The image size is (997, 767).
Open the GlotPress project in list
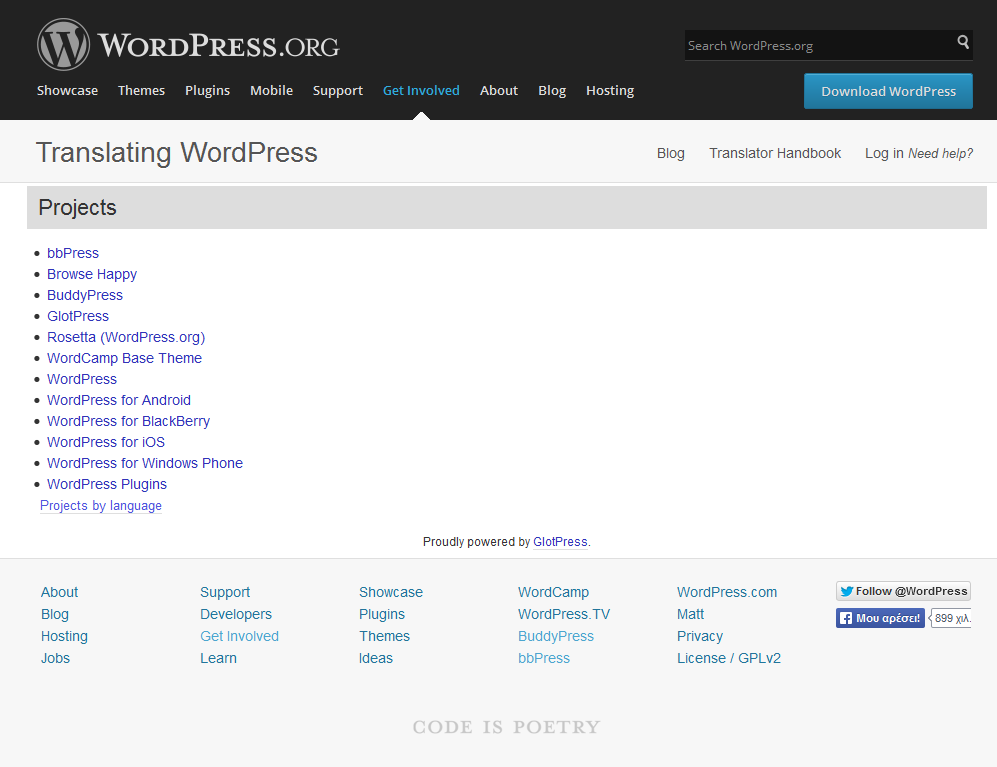(78, 316)
